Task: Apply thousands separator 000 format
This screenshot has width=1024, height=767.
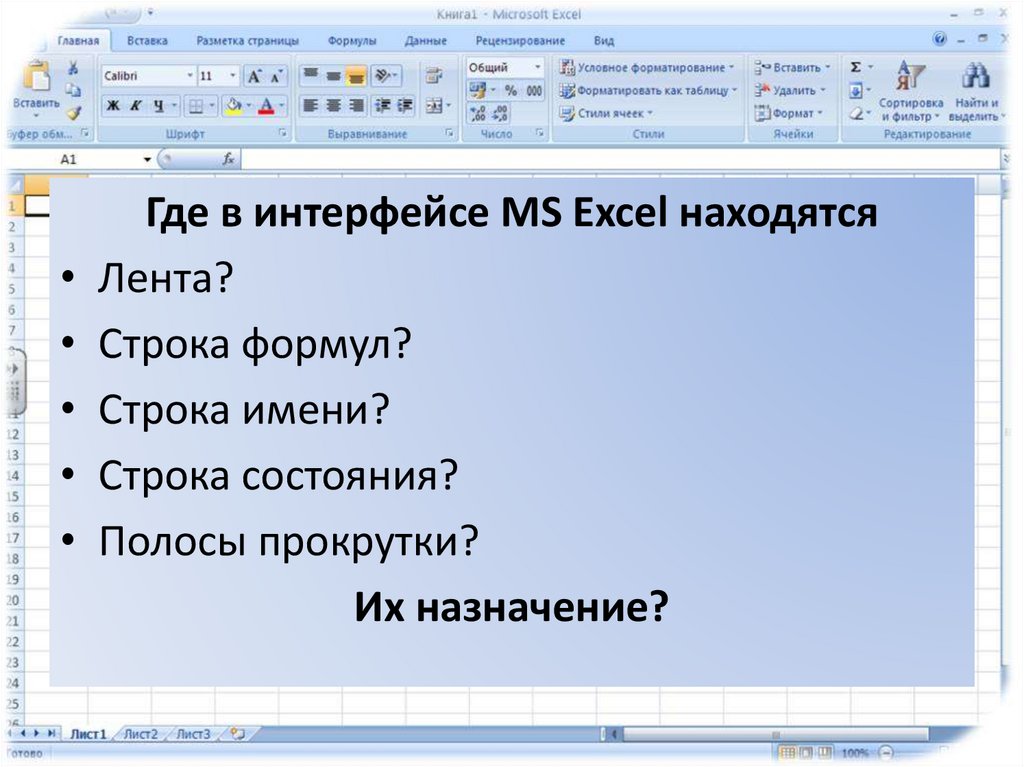Action: [x=534, y=91]
